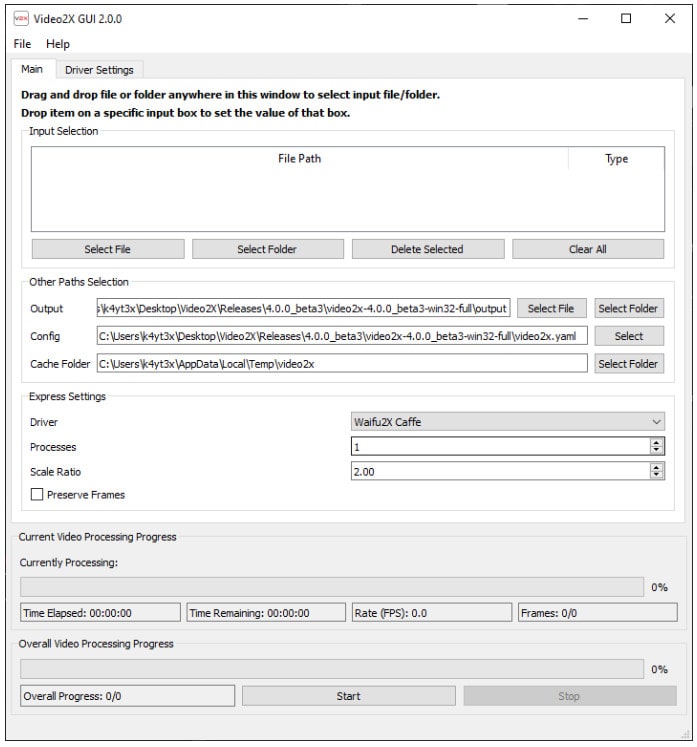This screenshot has width=697, height=747.
Task: Click the Processes value field
Action: pos(500,446)
